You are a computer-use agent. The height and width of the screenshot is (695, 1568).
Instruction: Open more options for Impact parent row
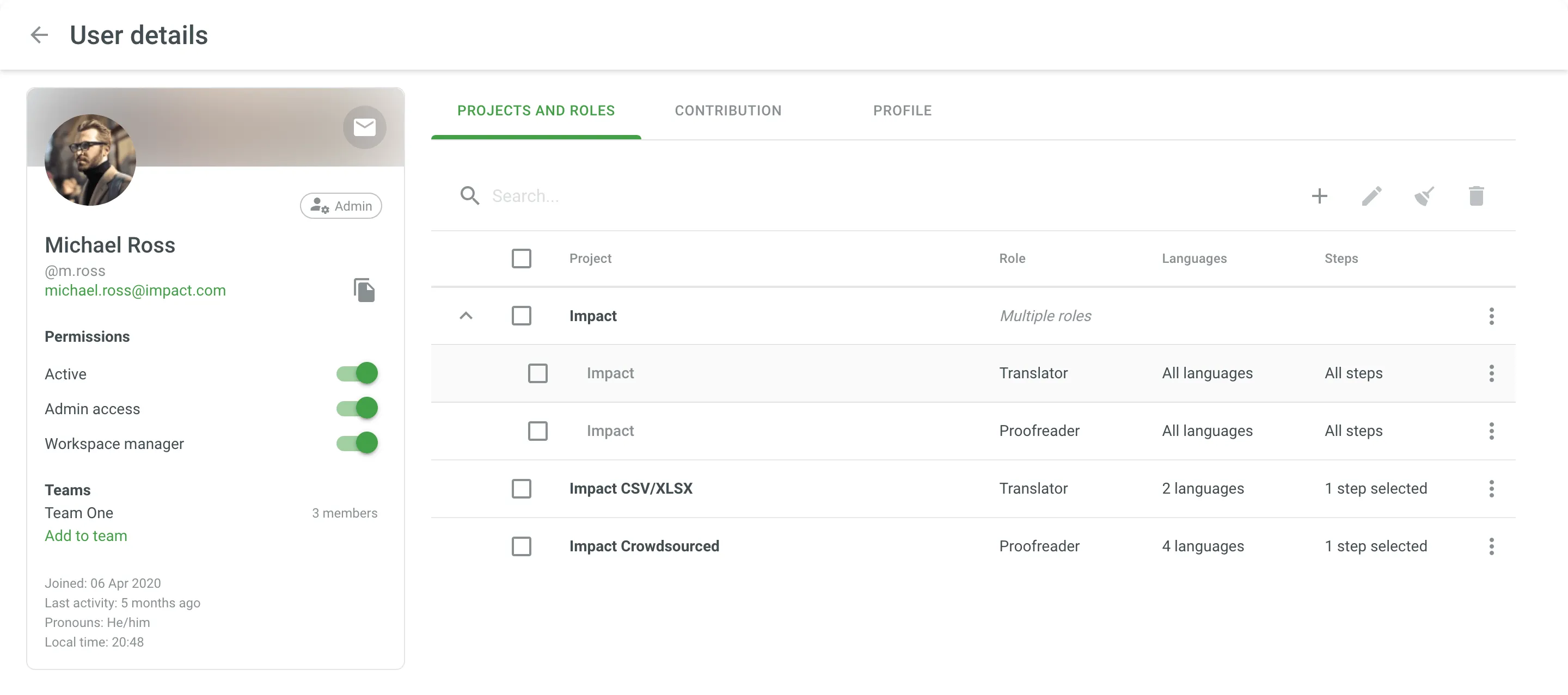(x=1491, y=316)
